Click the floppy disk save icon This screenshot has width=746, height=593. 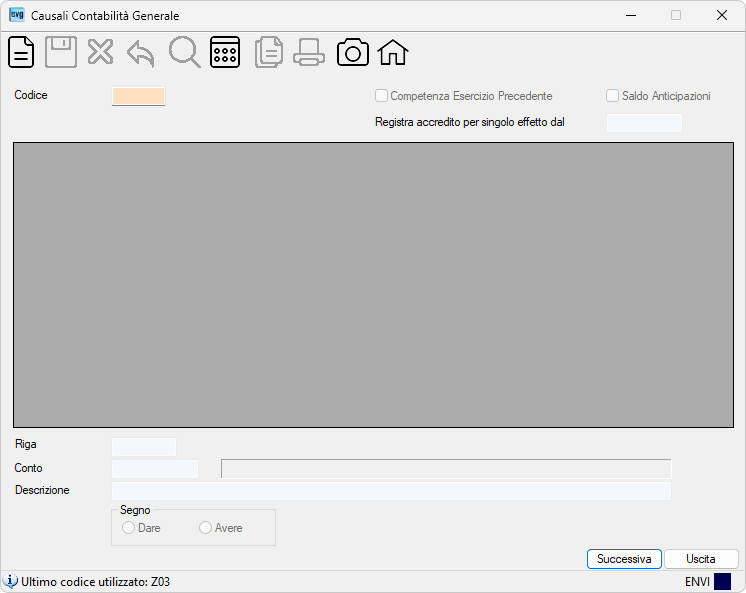(x=61, y=52)
